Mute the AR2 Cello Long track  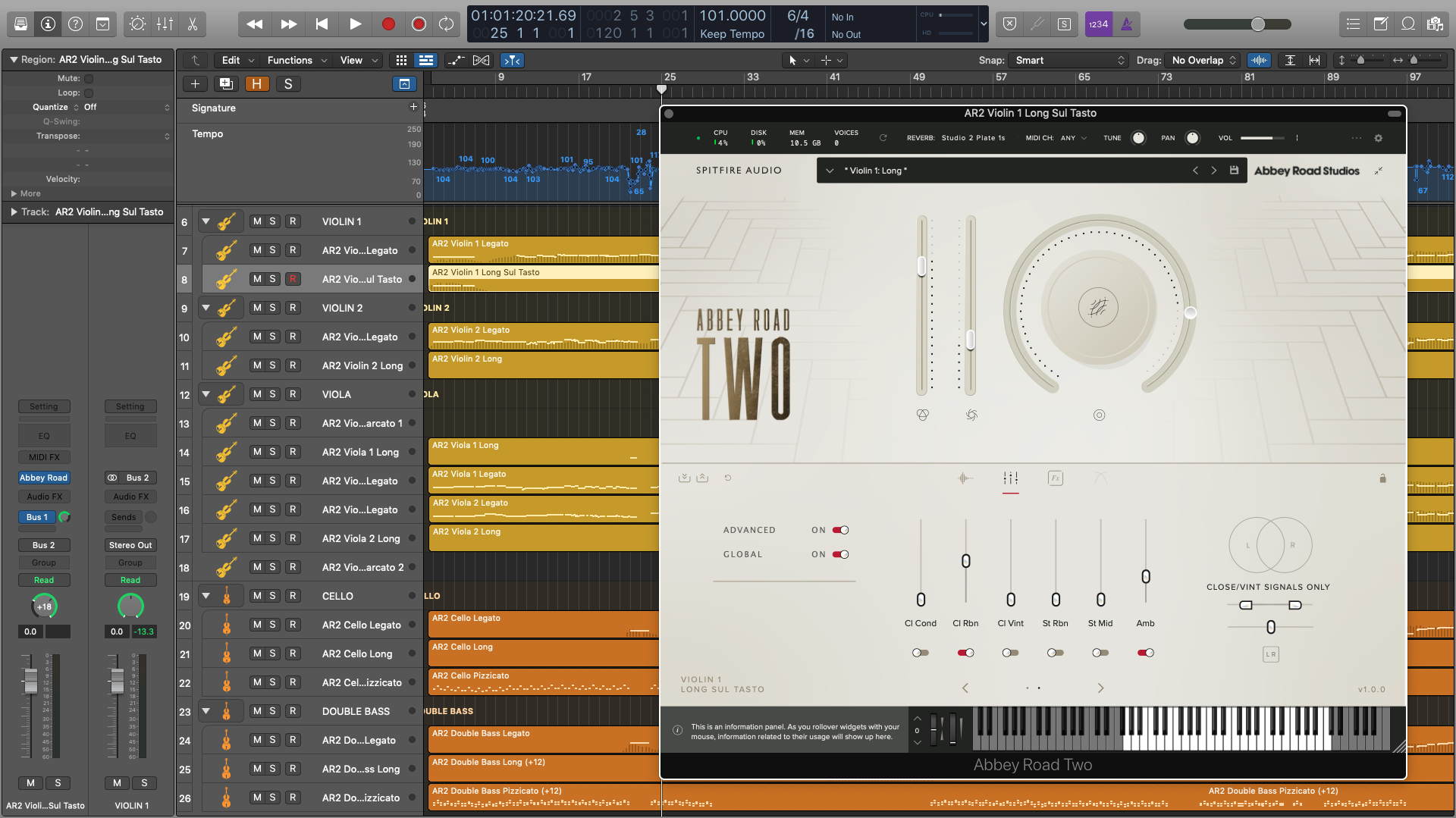(x=257, y=653)
